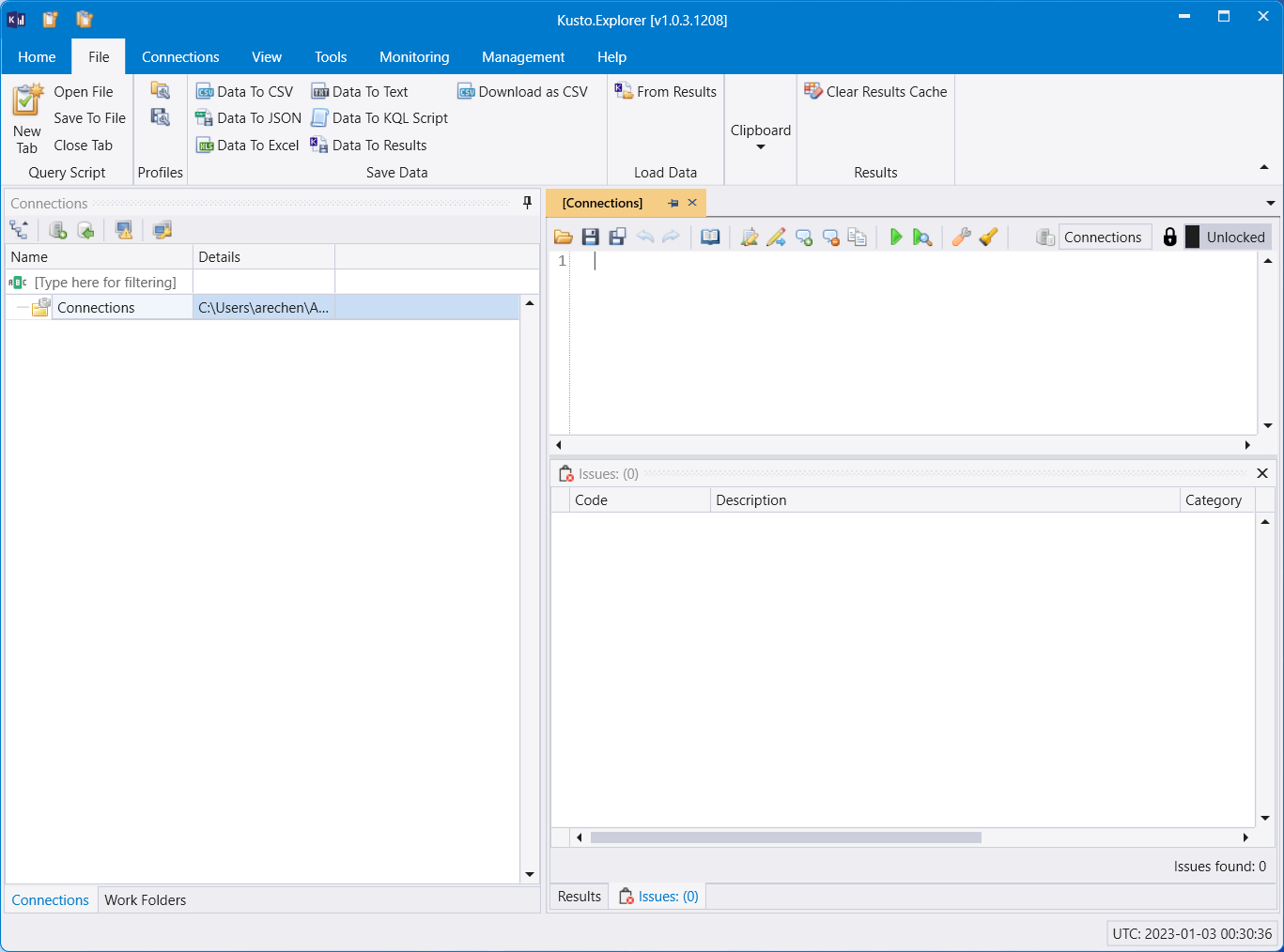Click the monitors with key icon
Viewport: 1284px width, 952px height.
(162, 230)
